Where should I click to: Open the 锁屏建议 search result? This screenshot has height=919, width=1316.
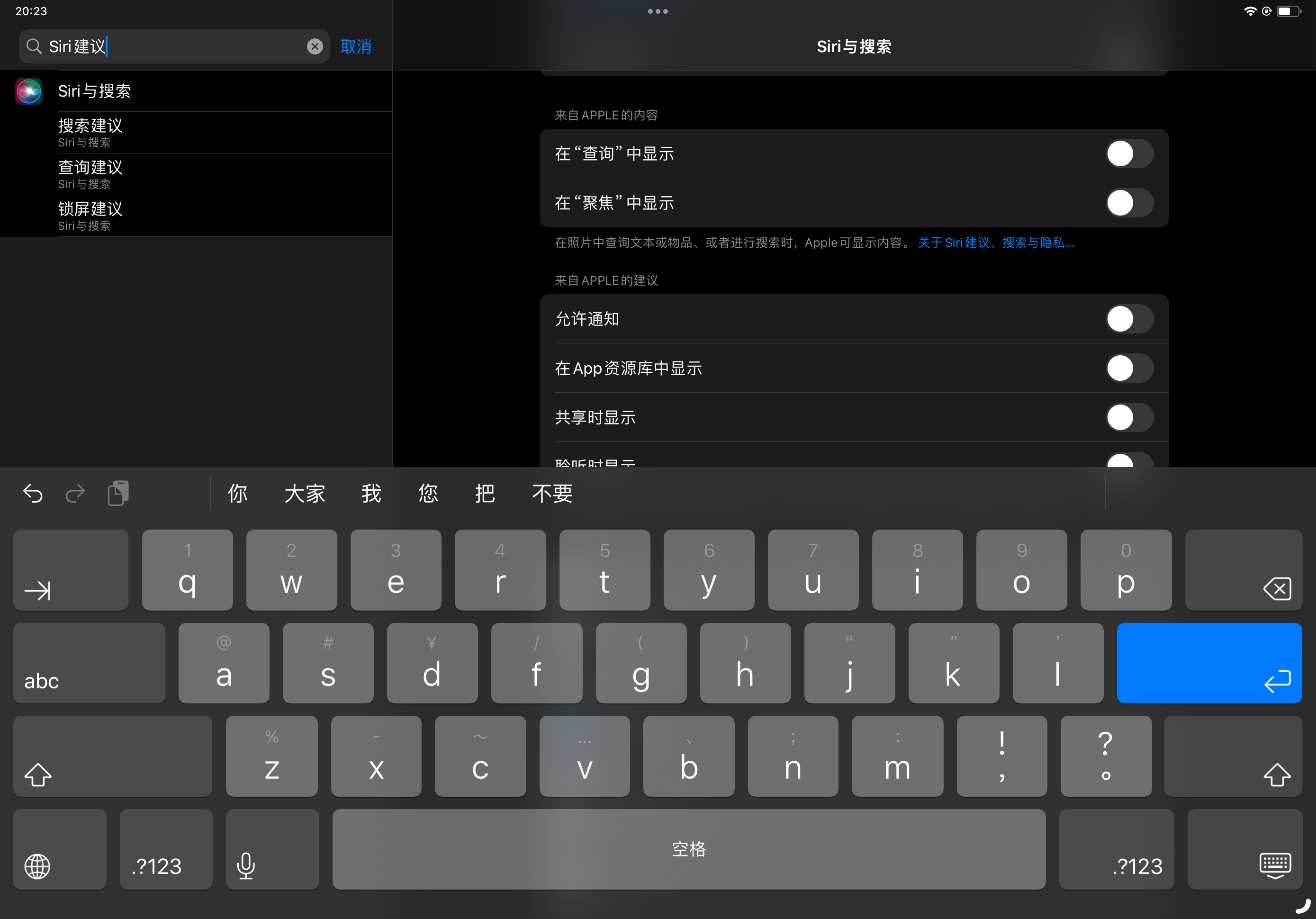coord(196,216)
